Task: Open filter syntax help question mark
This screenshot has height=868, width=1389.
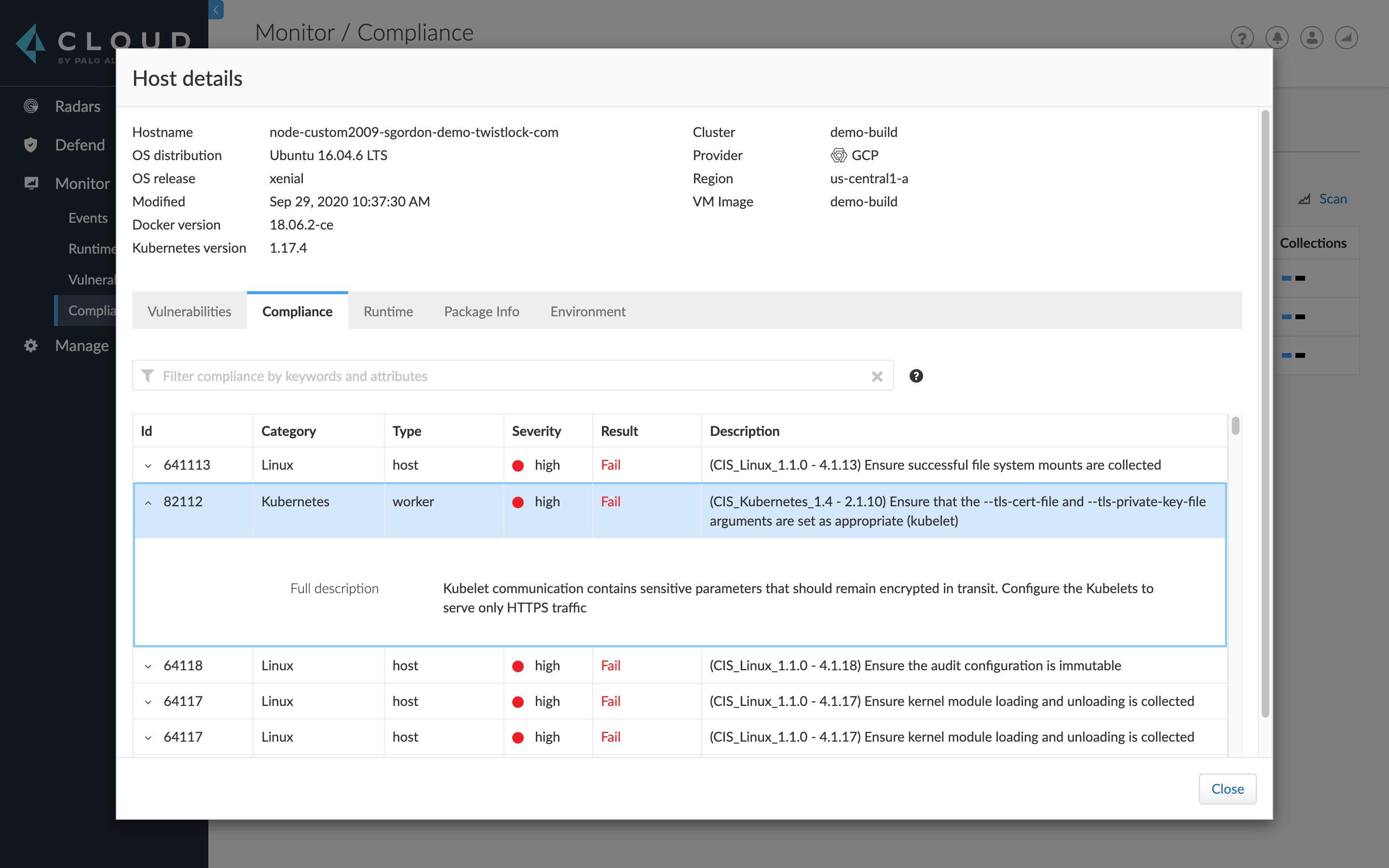Action: point(915,376)
